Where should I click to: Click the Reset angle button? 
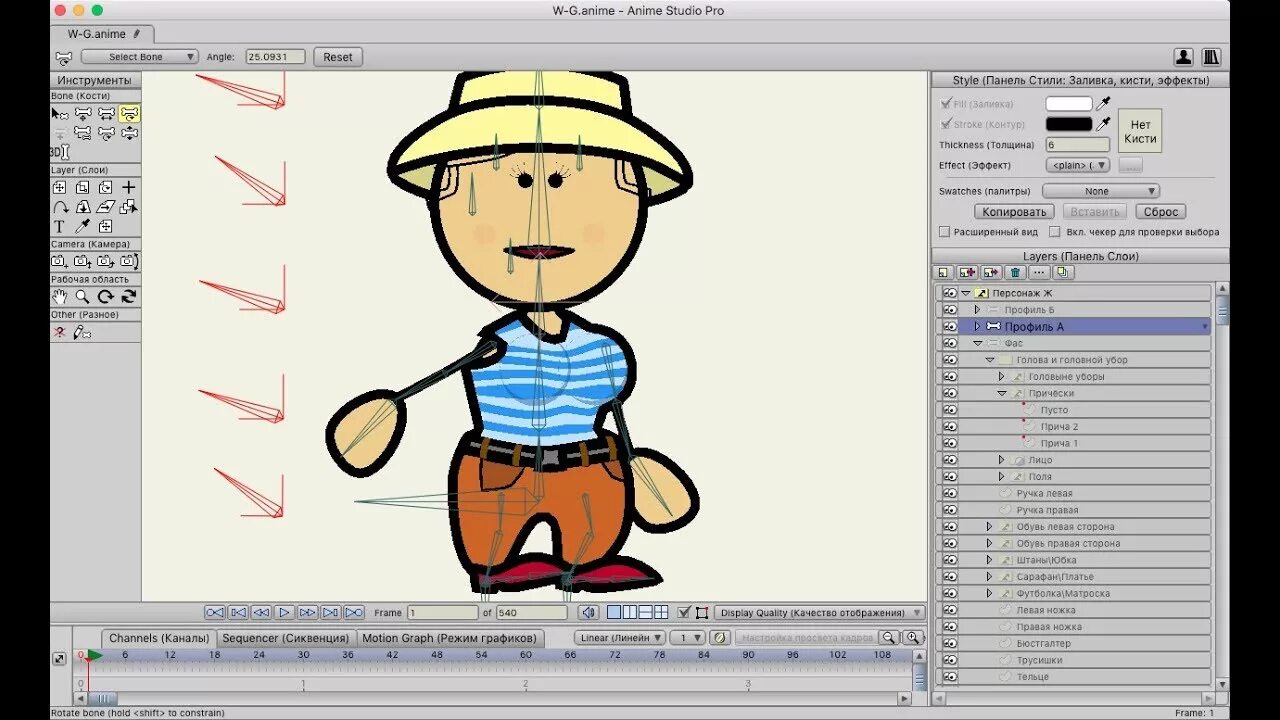(x=338, y=57)
